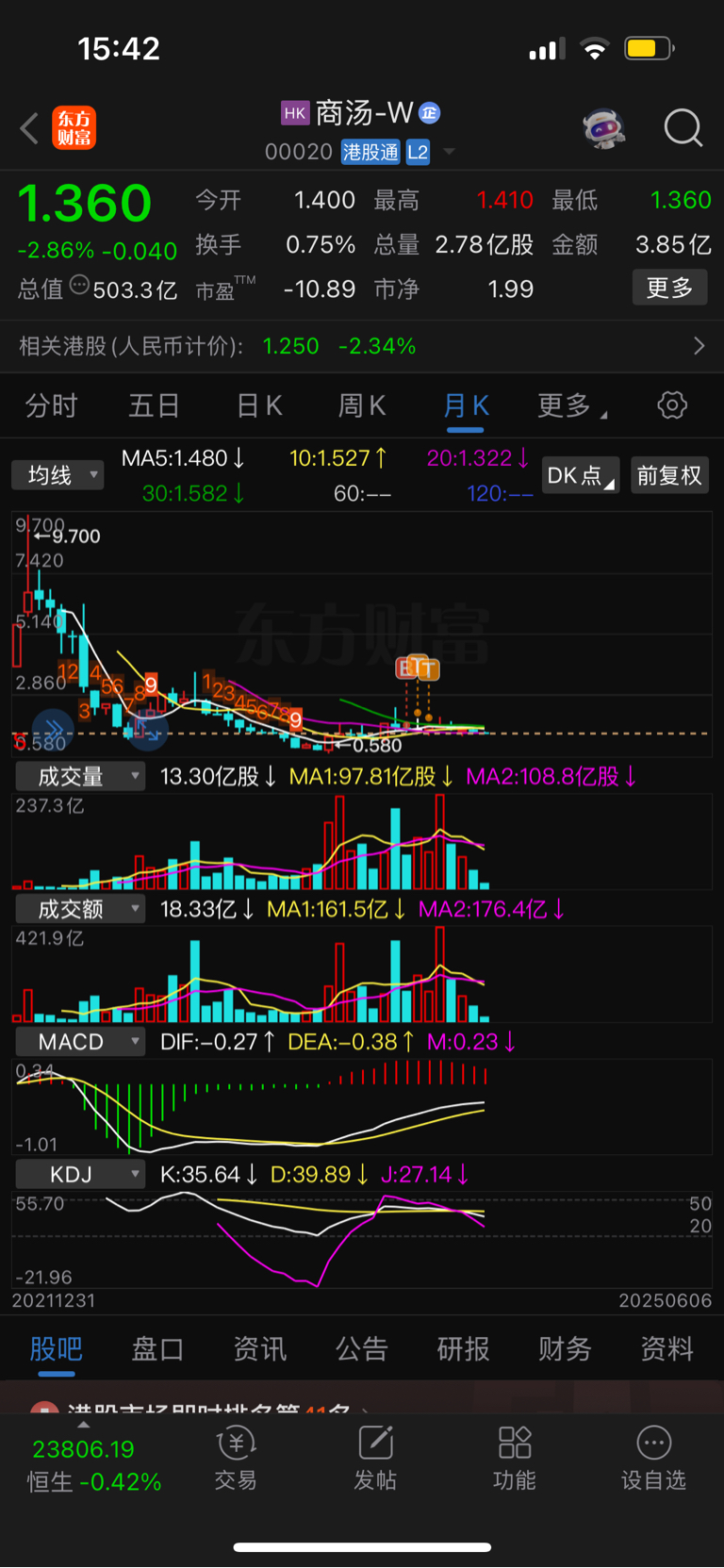724x1568 pixels.
Task: Select the 股吧 tab
Action: [x=57, y=1349]
